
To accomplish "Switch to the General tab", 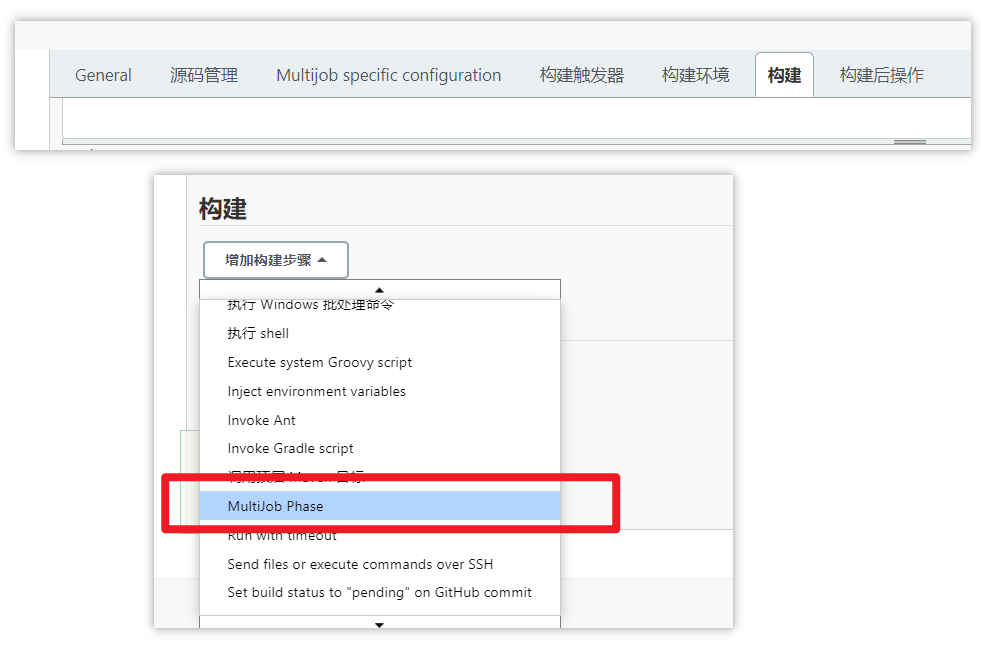I will pos(102,74).
